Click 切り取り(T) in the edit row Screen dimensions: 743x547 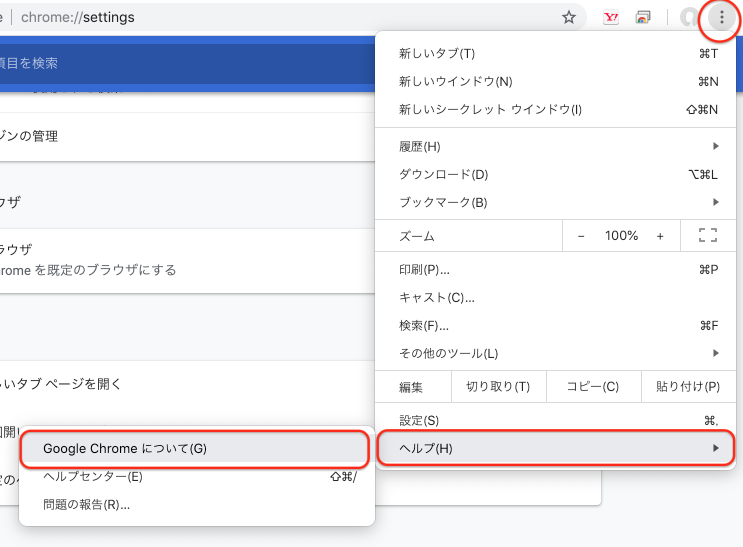(498, 387)
